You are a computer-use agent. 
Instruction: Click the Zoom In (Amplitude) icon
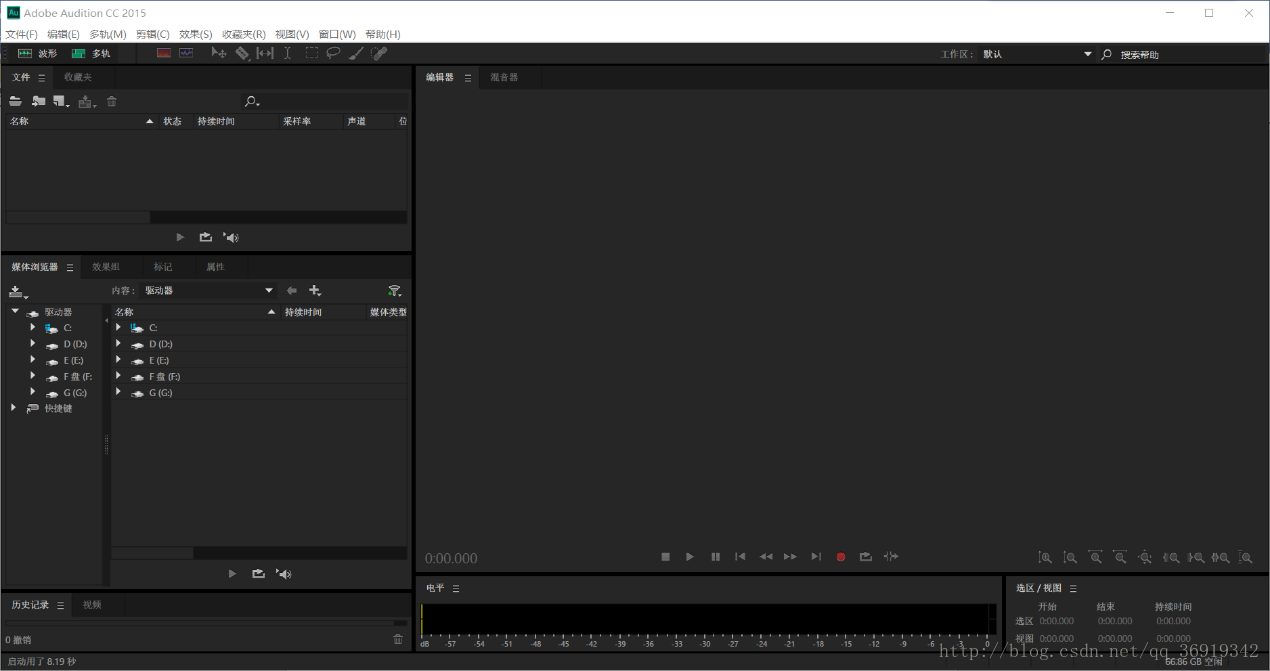coord(1045,558)
